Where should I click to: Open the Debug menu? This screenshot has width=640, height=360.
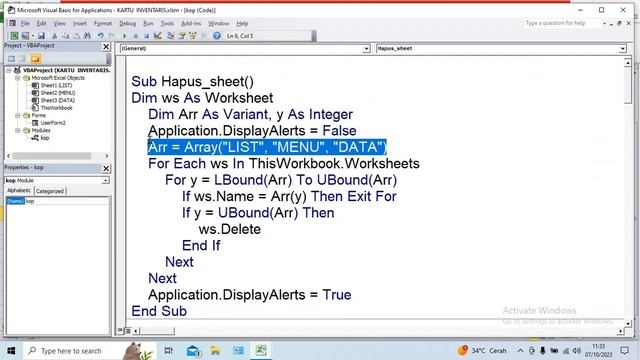point(127,24)
